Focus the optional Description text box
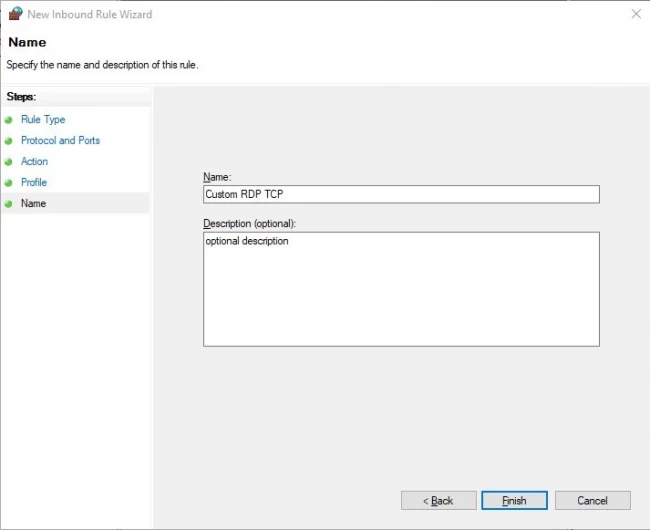This screenshot has height=530, width=650. coord(401,289)
